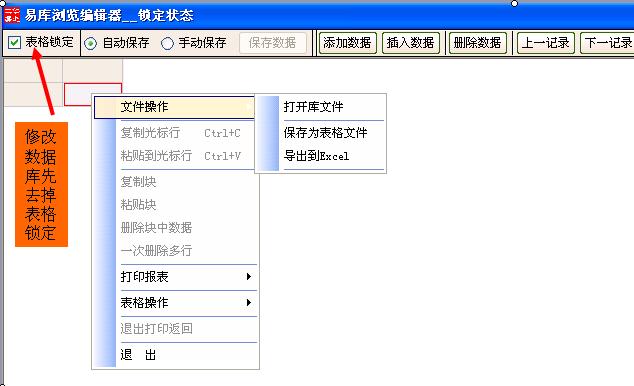Go to previous record with 上一记录

click(x=545, y=43)
